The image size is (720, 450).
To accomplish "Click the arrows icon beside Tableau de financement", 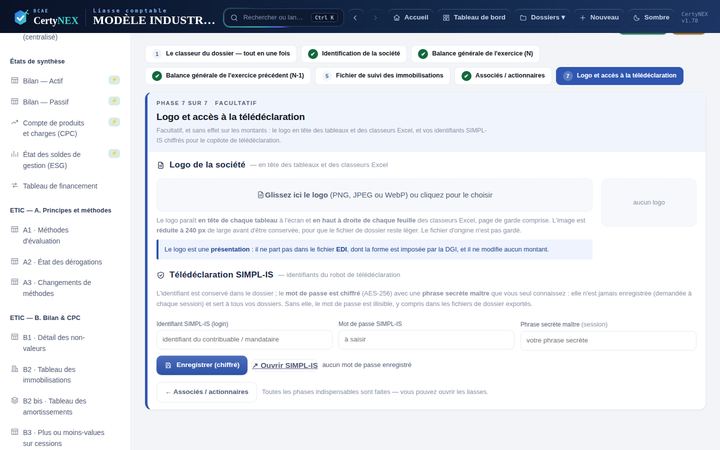I will click(15, 186).
